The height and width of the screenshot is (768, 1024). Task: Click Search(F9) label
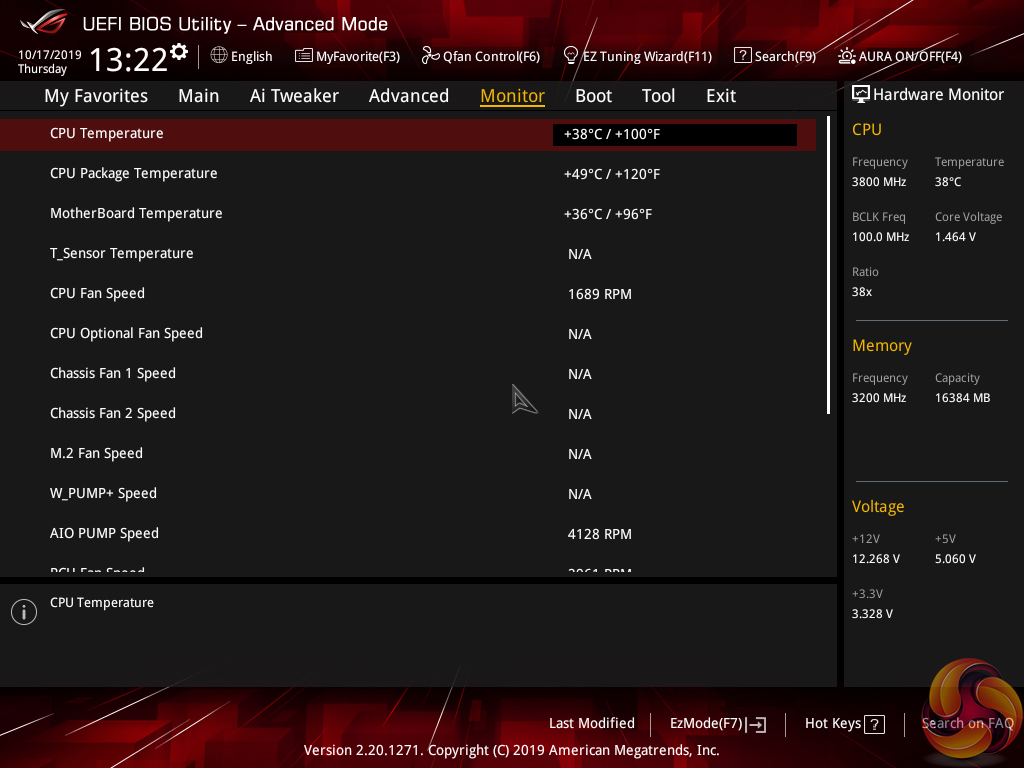(x=785, y=57)
